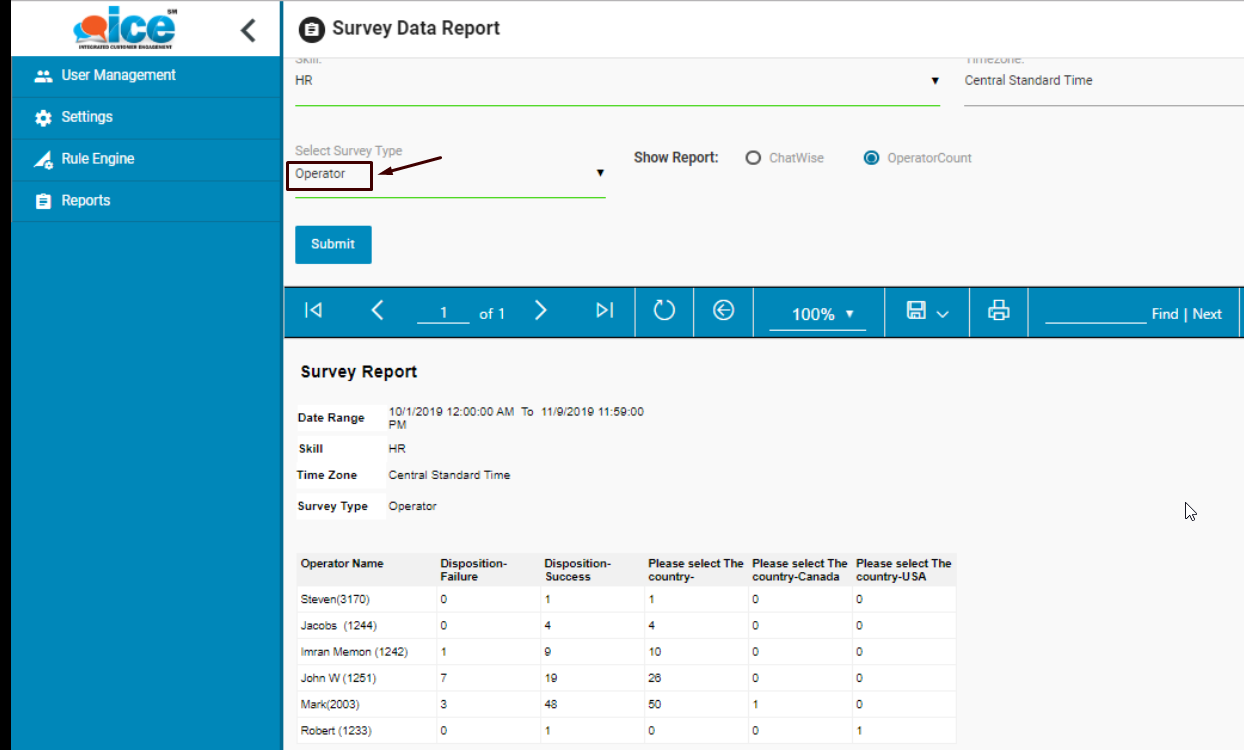This screenshot has height=750, width=1244.
Task: Open the Skill dropdown showing HR
Action: click(617, 81)
